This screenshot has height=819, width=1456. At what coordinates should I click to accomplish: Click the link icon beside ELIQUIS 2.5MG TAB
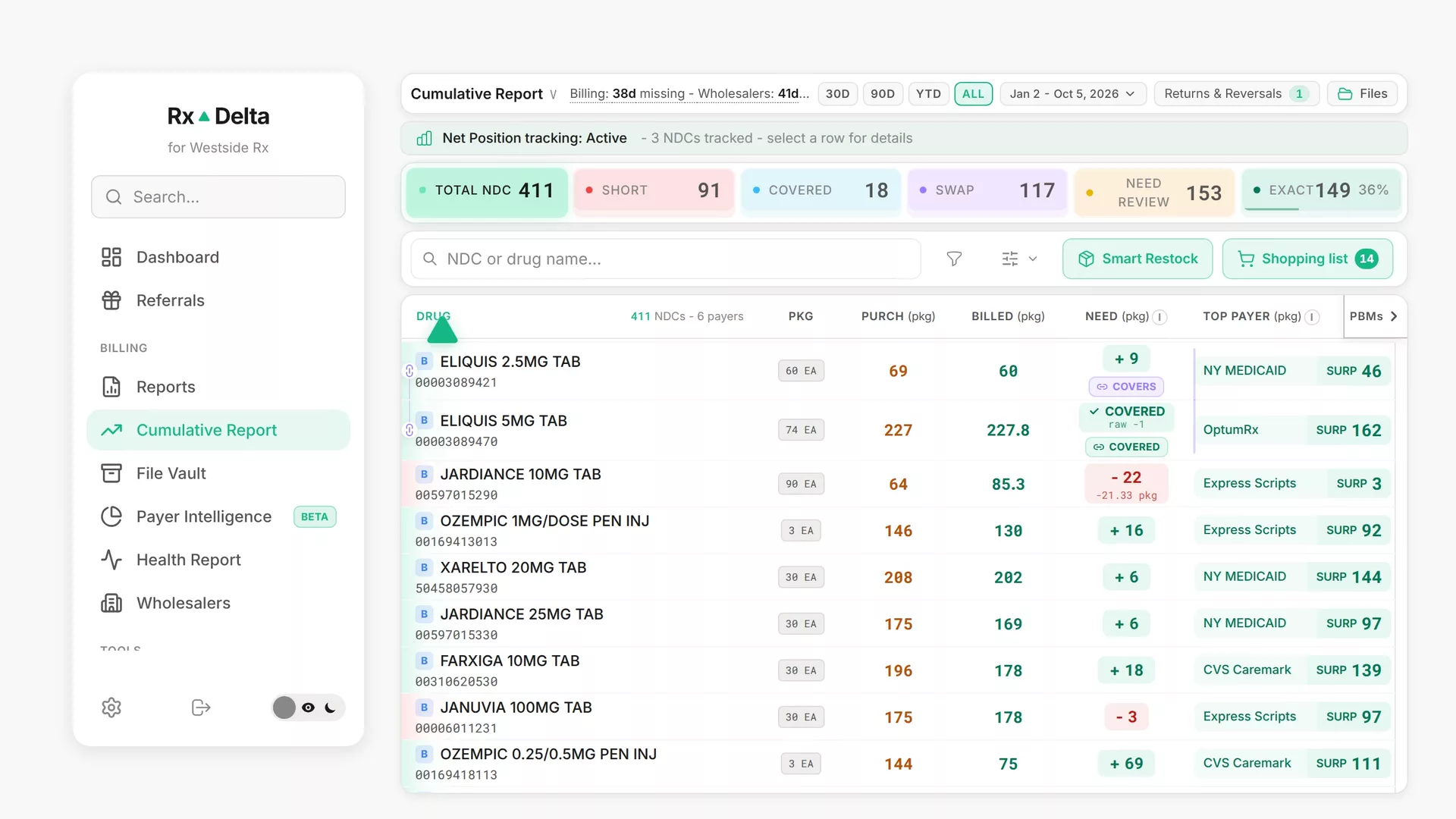click(x=409, y=371)
